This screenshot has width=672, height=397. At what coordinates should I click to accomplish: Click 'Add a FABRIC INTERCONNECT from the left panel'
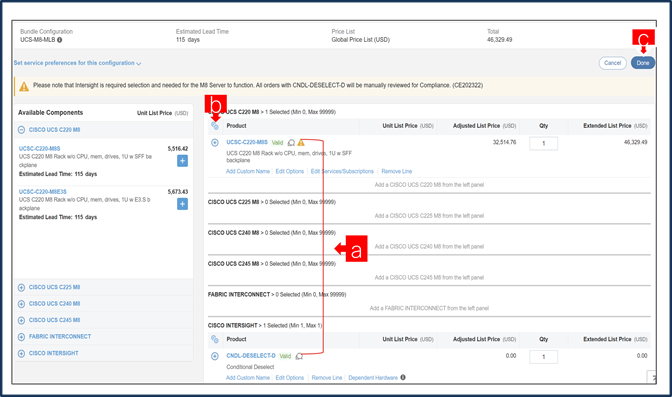tap(429, 308)
